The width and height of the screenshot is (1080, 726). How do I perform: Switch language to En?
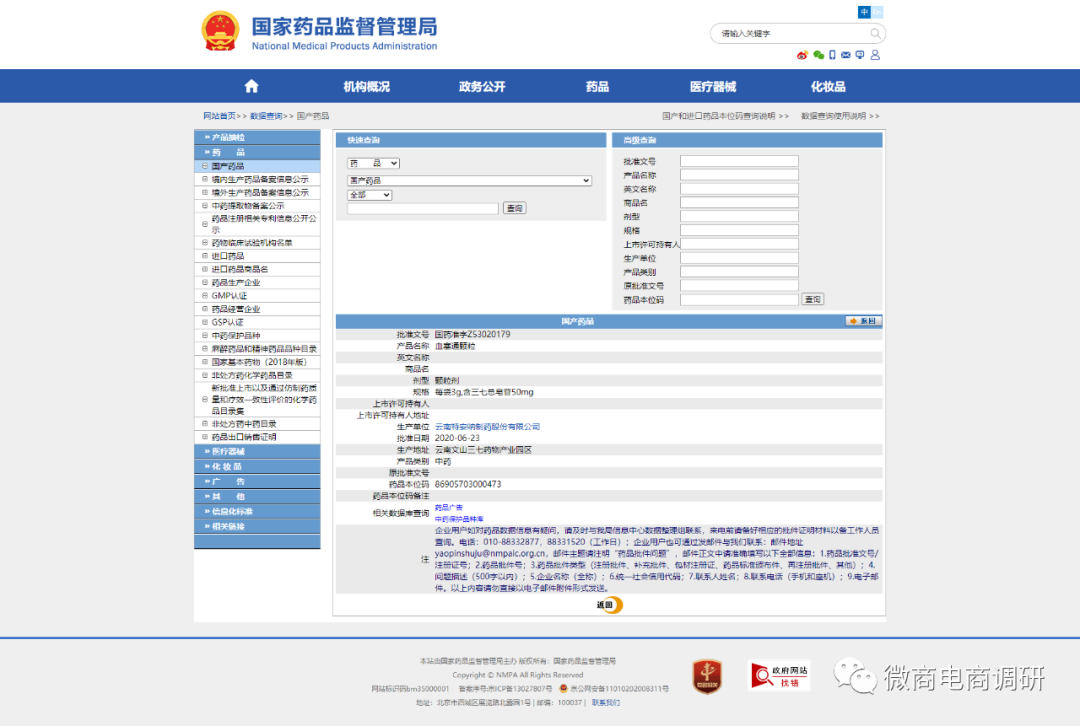[x=877, y=12]
